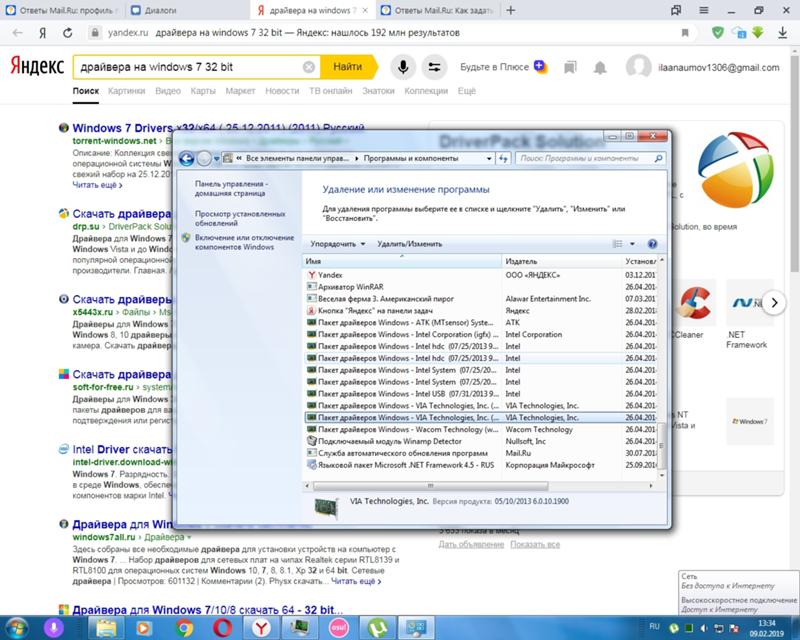The width and height of the screenshot is (800, 640).
Task: Click the yellow 'Найти' button
Action: coord(348,67)
